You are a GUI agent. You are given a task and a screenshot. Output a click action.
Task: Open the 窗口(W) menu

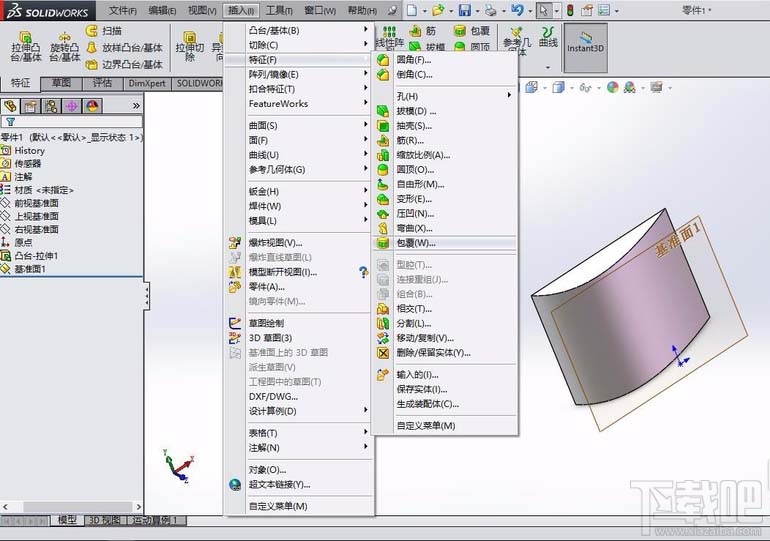pyautogui.click(x=320, y=10)
